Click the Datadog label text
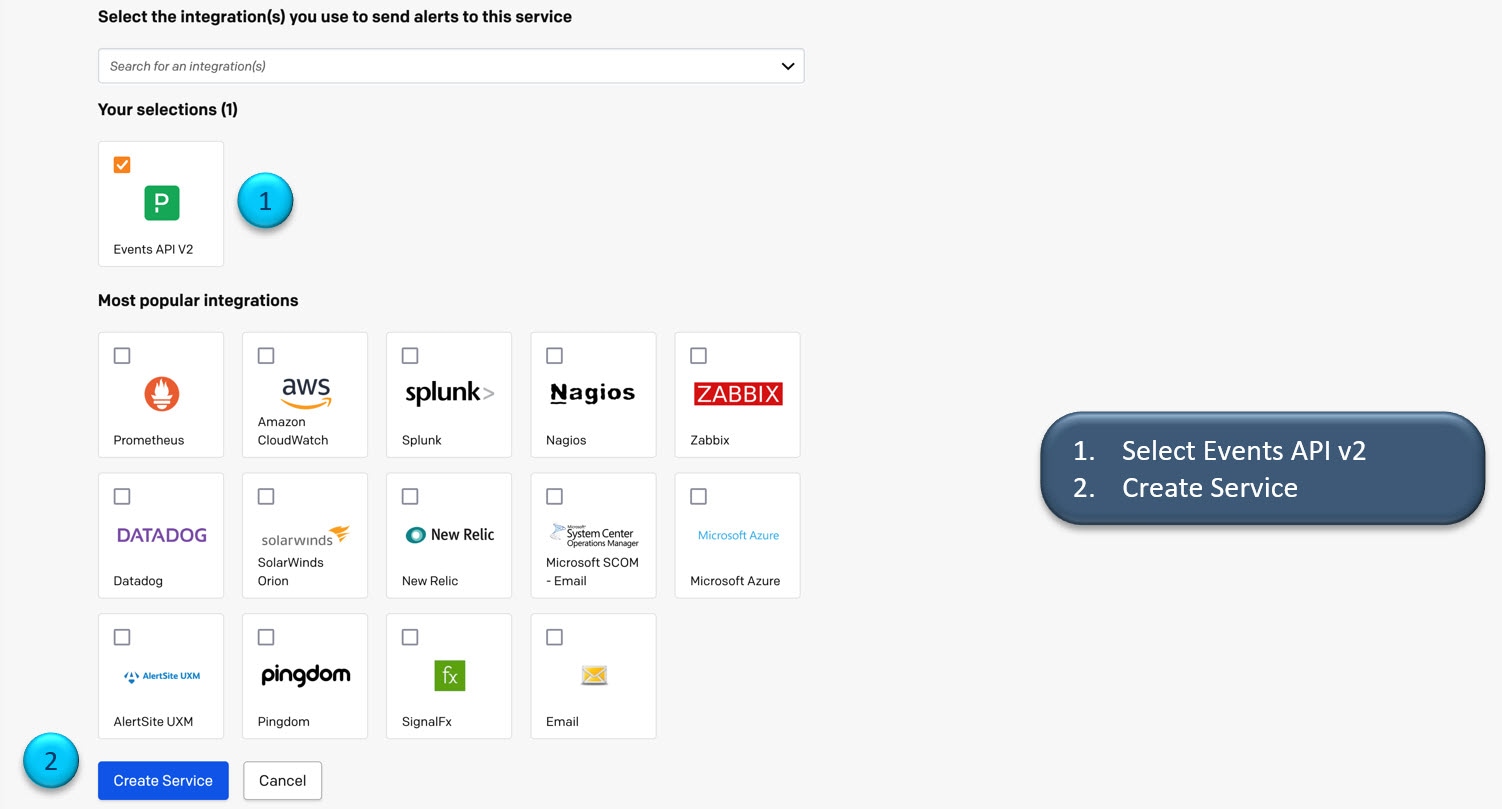The width and height of the screenshot is (1502, 809). coord(138,582)
